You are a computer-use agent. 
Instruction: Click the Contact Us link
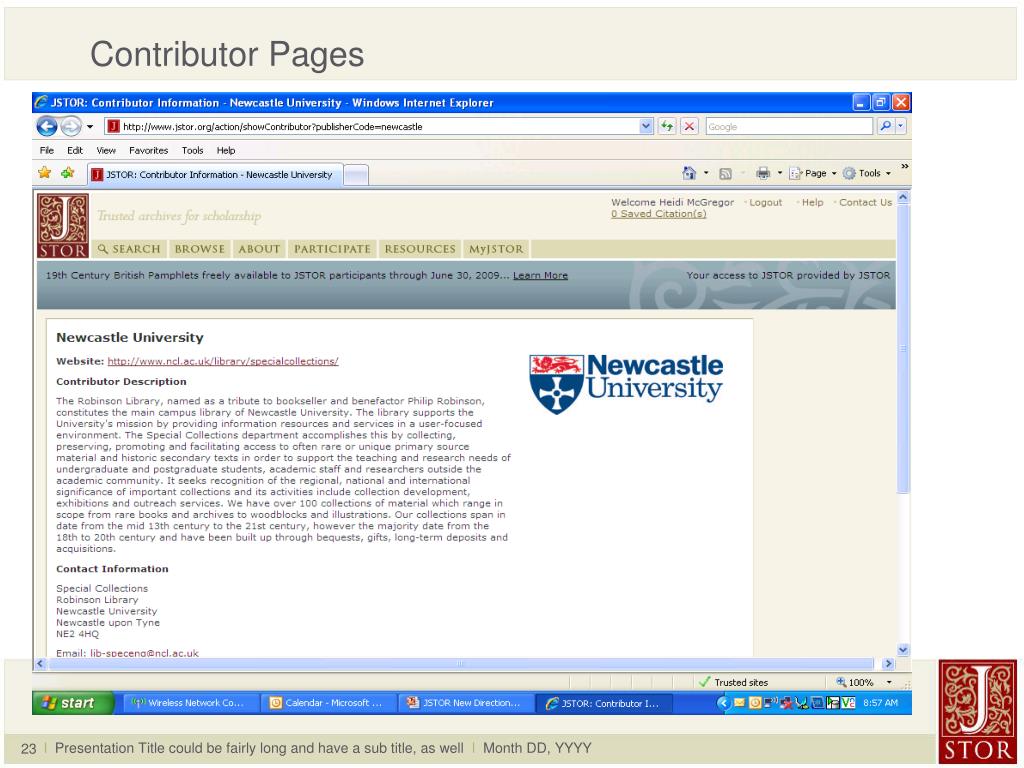pos(865,202)
